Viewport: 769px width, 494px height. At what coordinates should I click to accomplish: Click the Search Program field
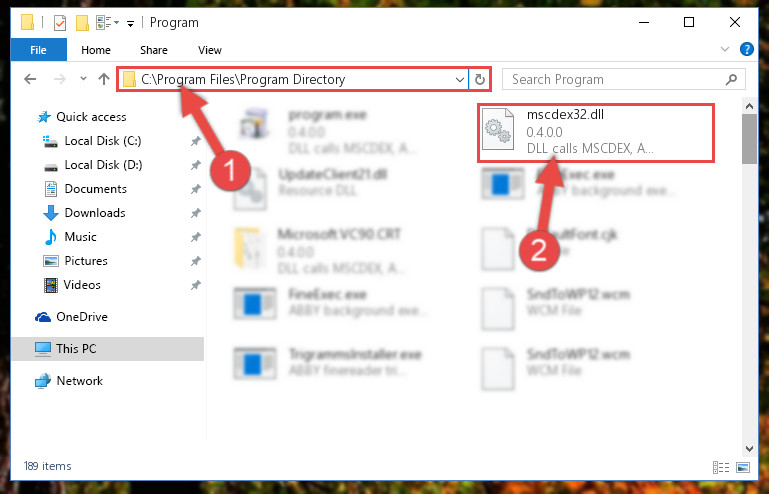(624, 79)
